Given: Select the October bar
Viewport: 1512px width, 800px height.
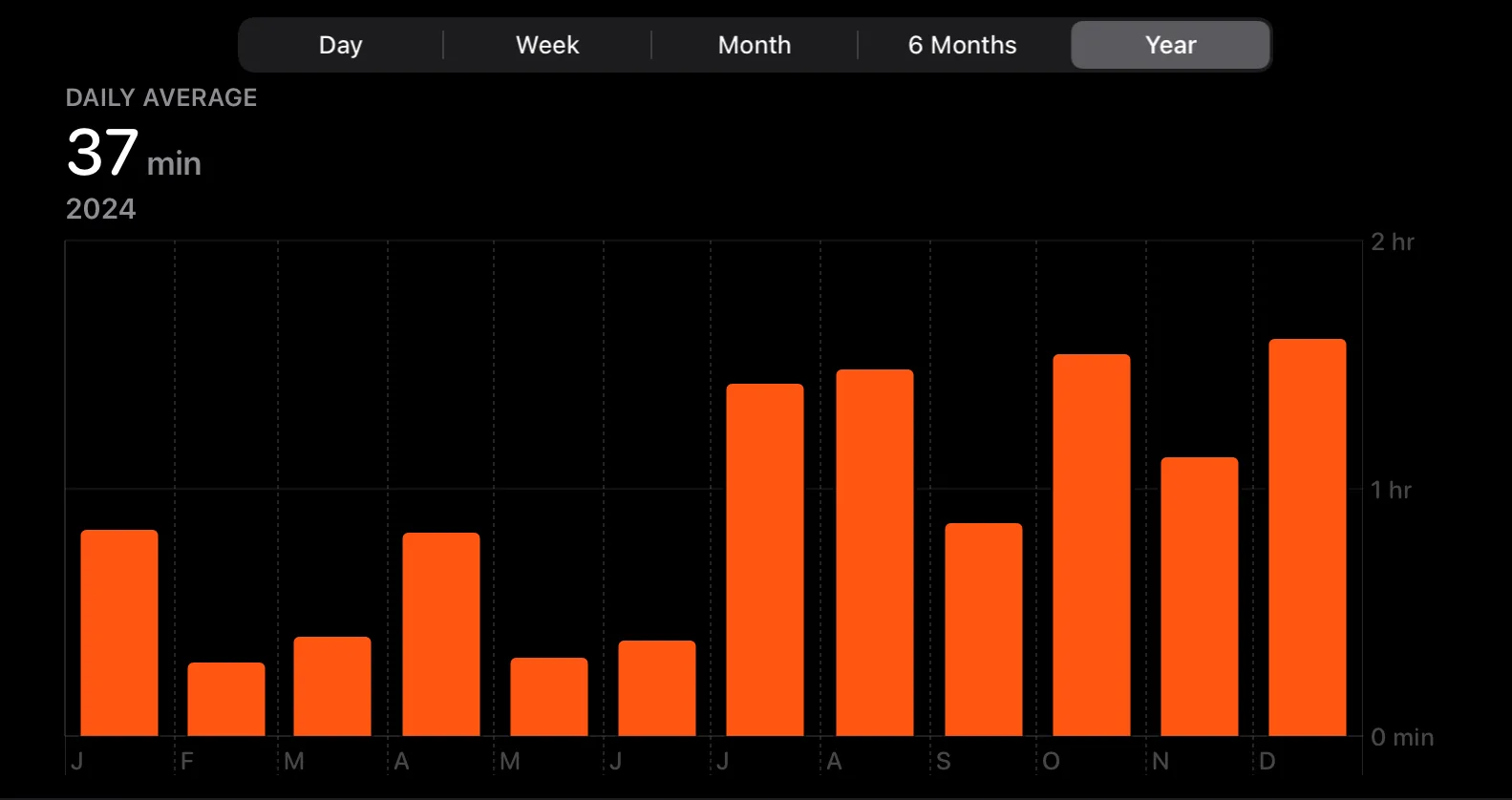Looking at the screenshot, I should tap(1092, 545).
